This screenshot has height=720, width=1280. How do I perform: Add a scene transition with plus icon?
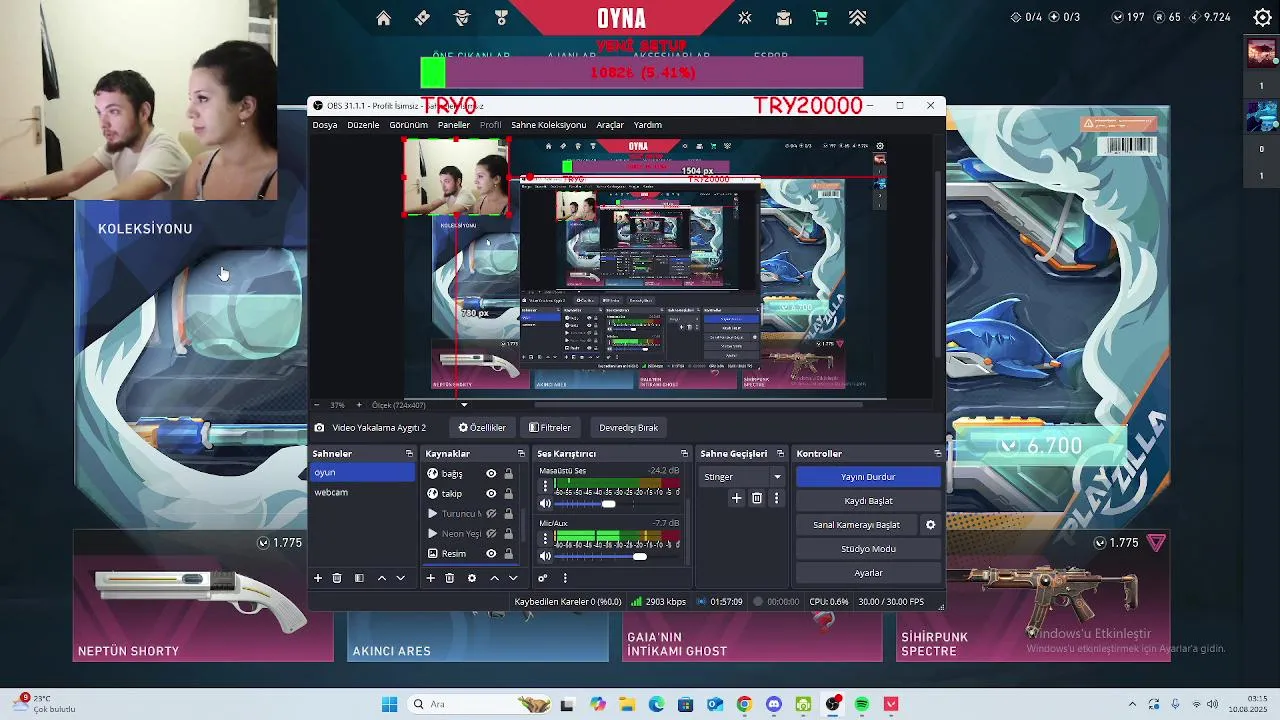tap(737, 498)
